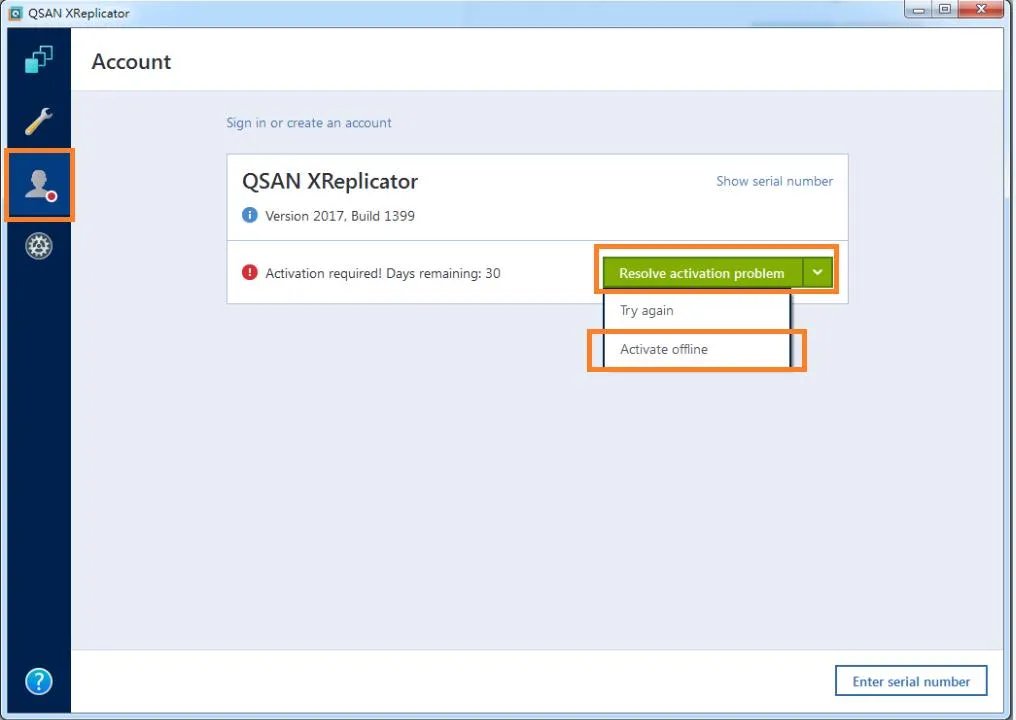
Task: Click Activation required! Days remaining: 30 text
Action: pyautogui.click(x=382, y=273)
